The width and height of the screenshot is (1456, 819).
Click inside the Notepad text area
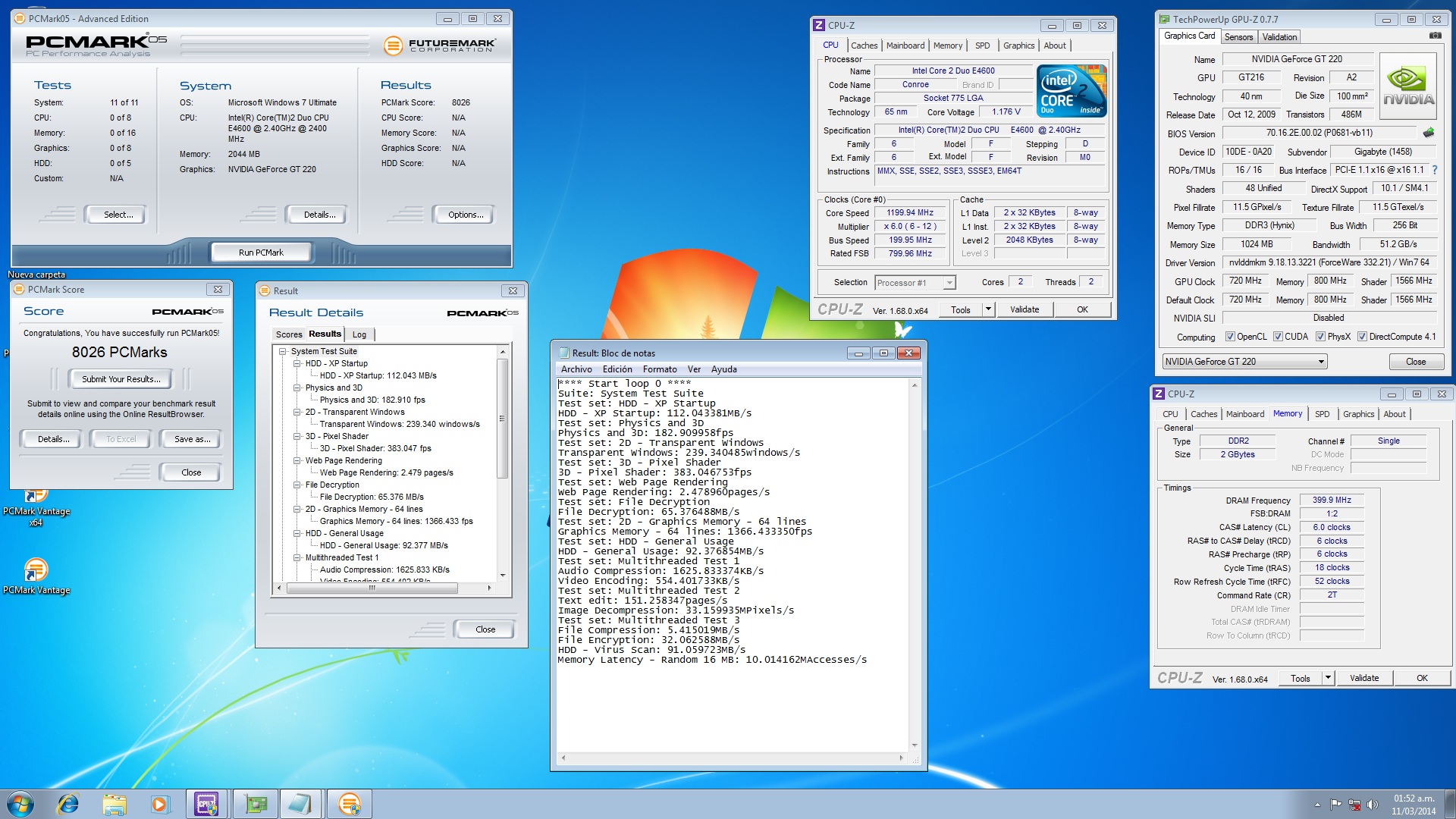733,564
